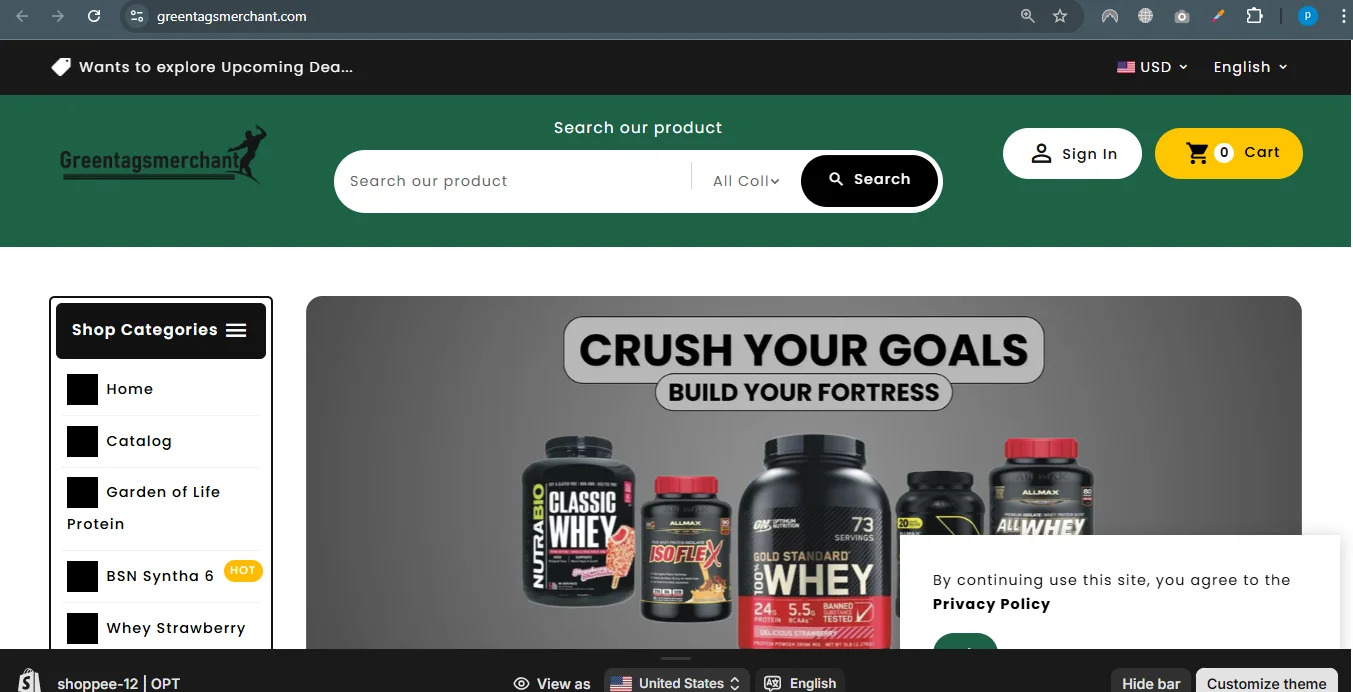Click the Greentagsmerchant logo
Screen dimensions: 1353x692
pos(163,156)
